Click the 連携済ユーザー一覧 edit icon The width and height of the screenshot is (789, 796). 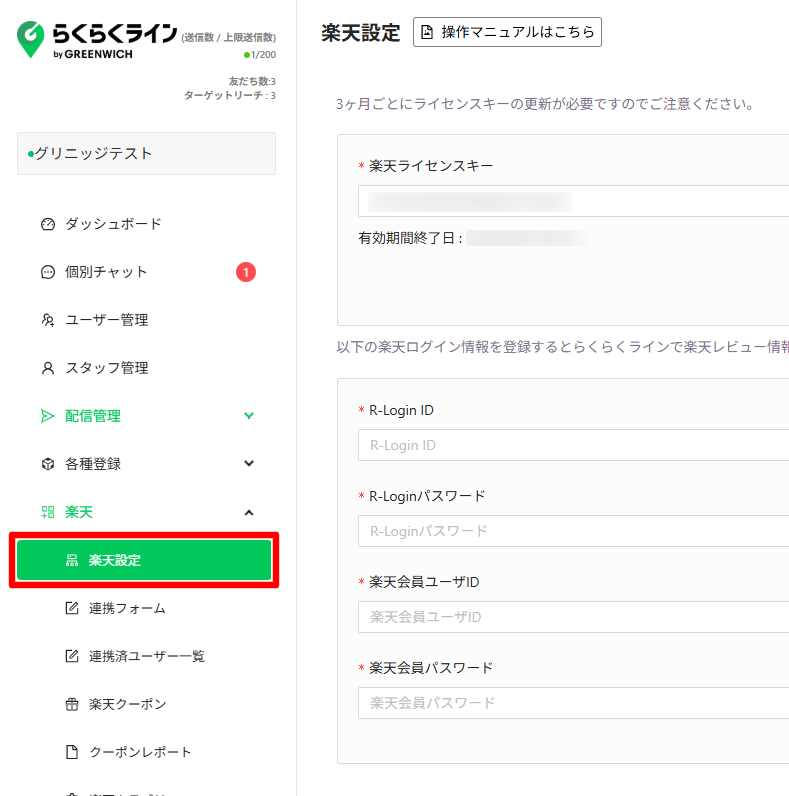click(72, 656)
